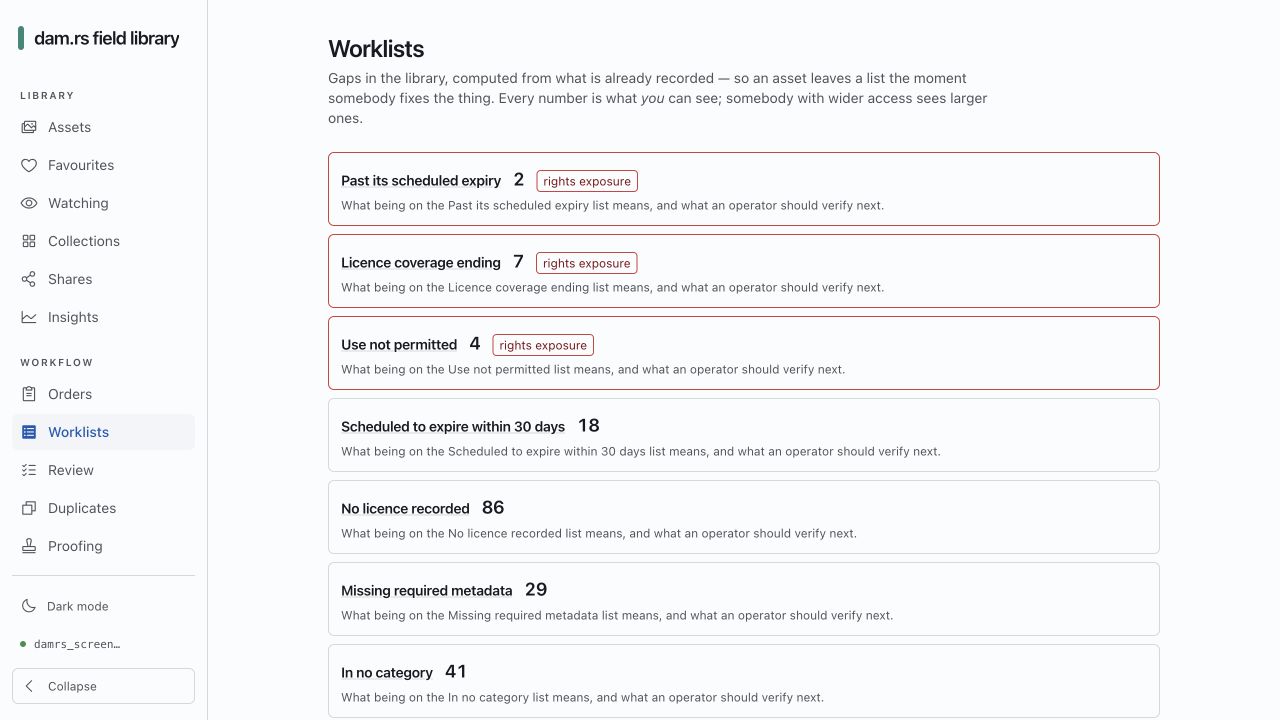Open the In no category worklist

coord(744,681)
